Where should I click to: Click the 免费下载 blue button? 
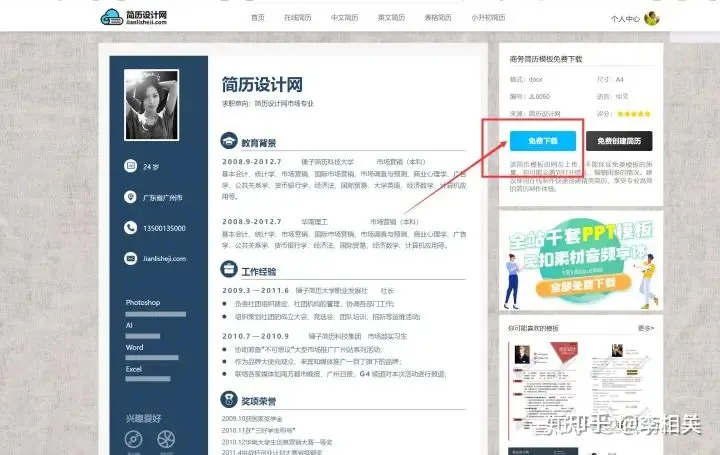pos(543,141)
